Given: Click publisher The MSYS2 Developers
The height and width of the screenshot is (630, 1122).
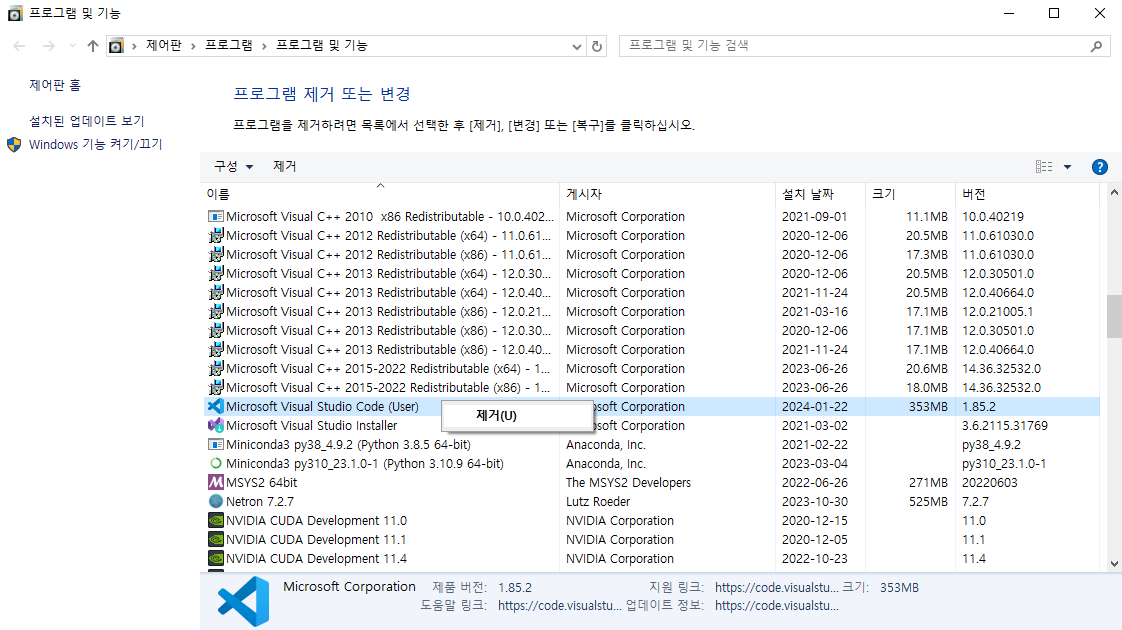Looking at the screenshot, I should (628, 483).
